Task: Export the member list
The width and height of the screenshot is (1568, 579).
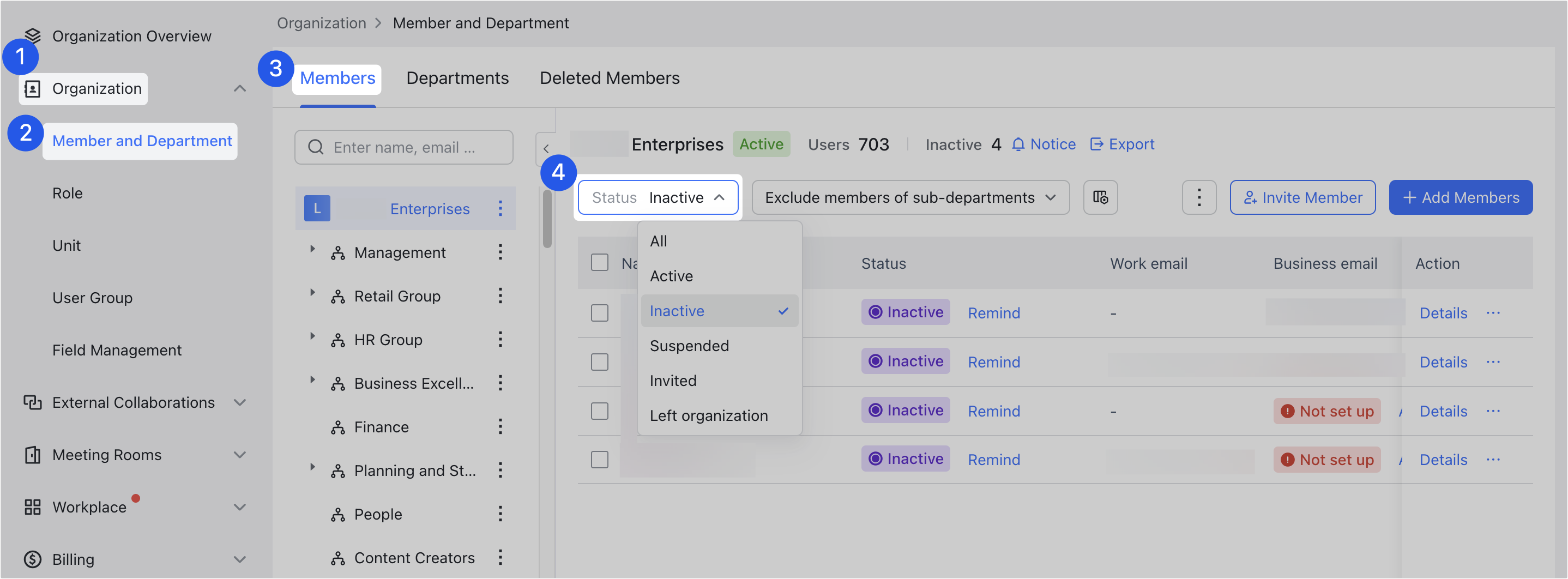Action: (1121, 144)
